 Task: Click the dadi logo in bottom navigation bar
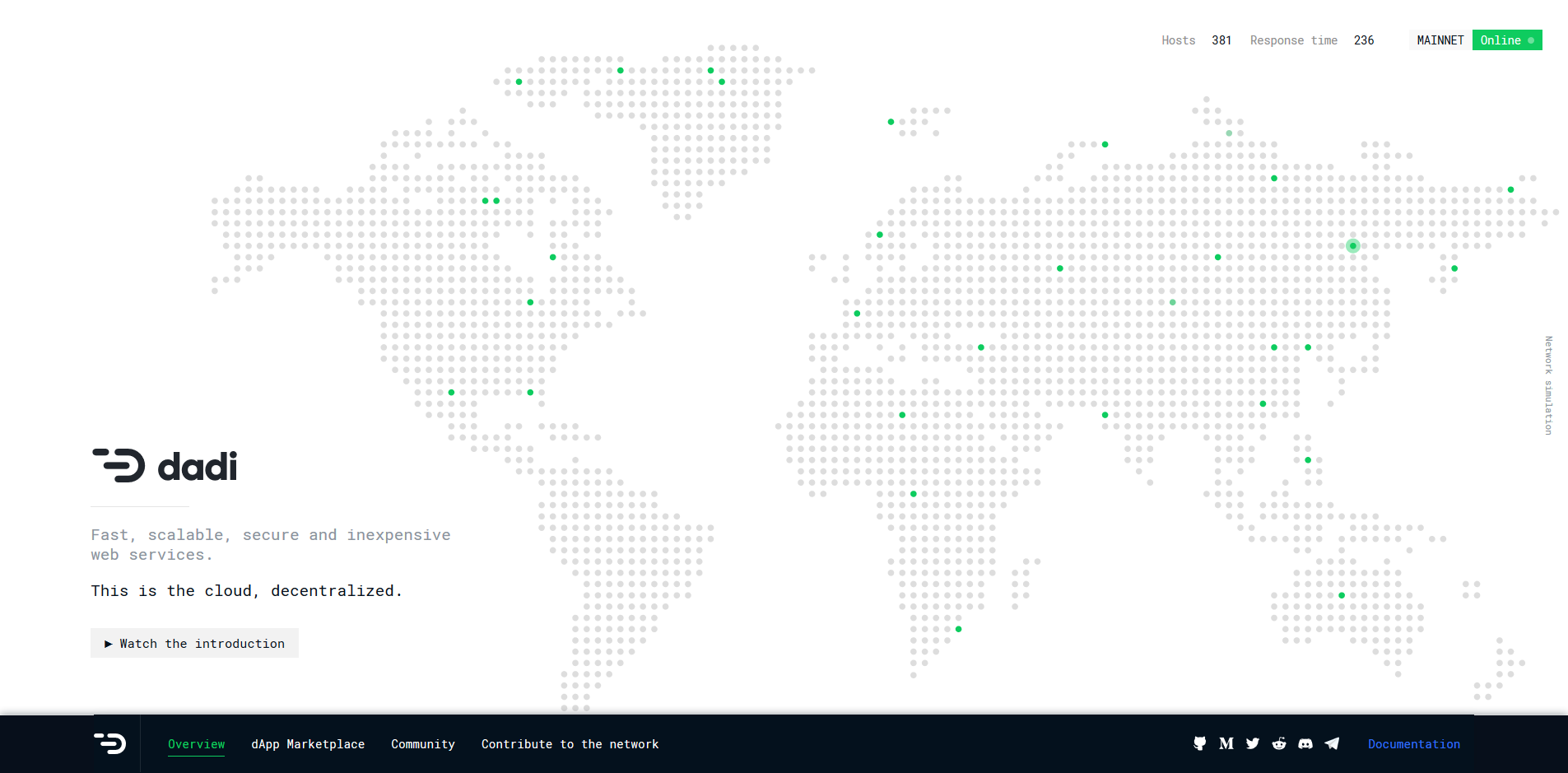coord(110,743)
